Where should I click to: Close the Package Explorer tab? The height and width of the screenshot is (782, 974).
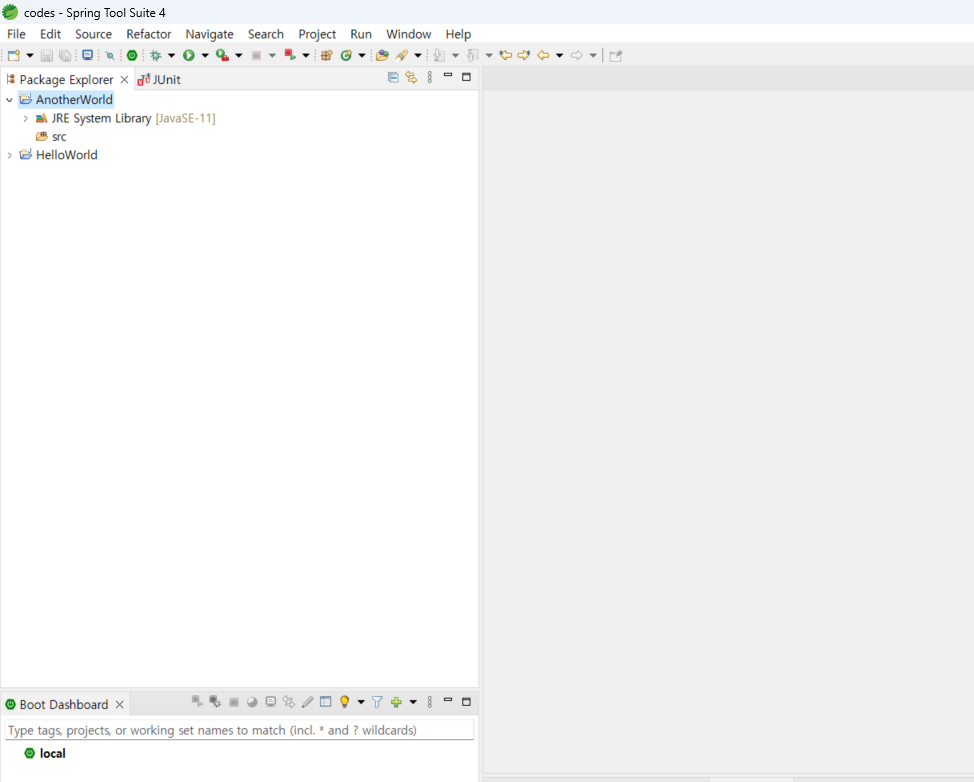pos(124,80)
